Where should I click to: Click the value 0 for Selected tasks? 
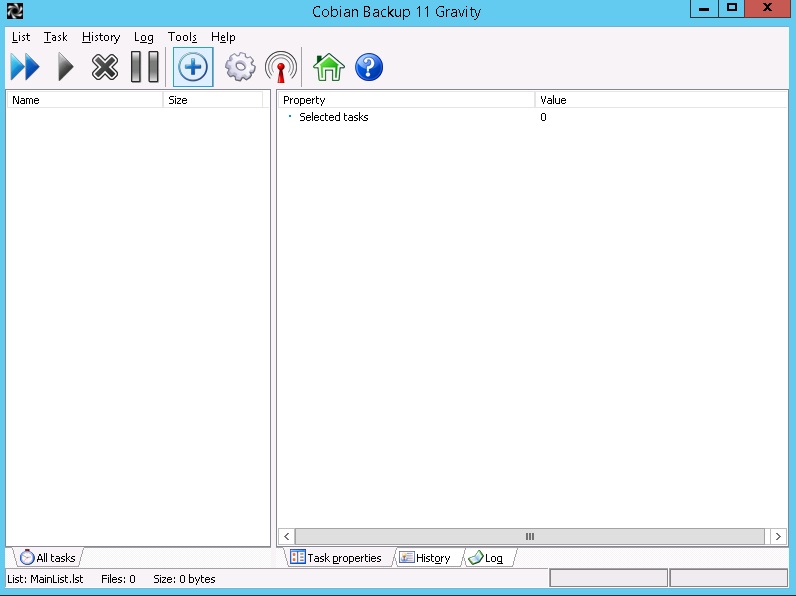coord(543,117)
